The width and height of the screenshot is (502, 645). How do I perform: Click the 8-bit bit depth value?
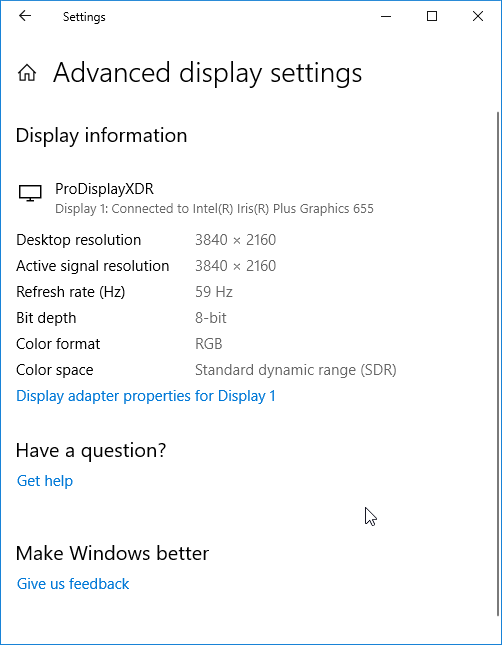(x=211, y=318)
